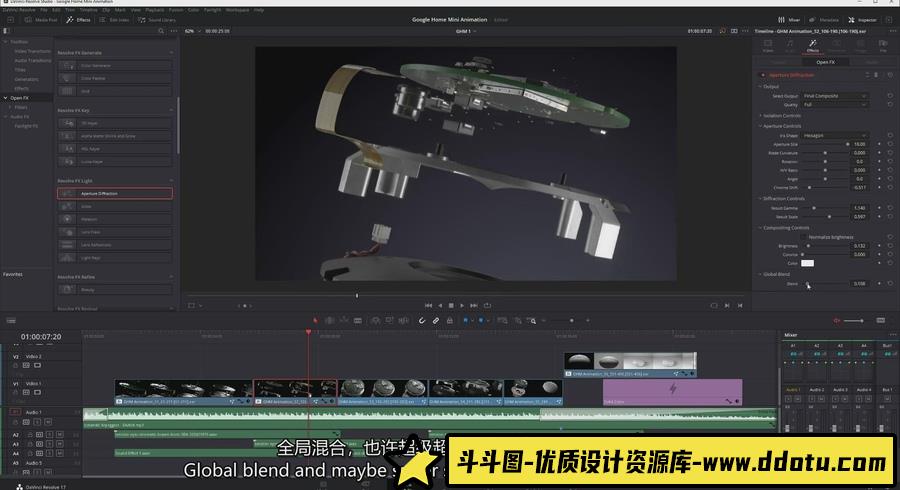Click the Stop button under the viewer
This screenshot has height=490, width=900.
[451, 305]
